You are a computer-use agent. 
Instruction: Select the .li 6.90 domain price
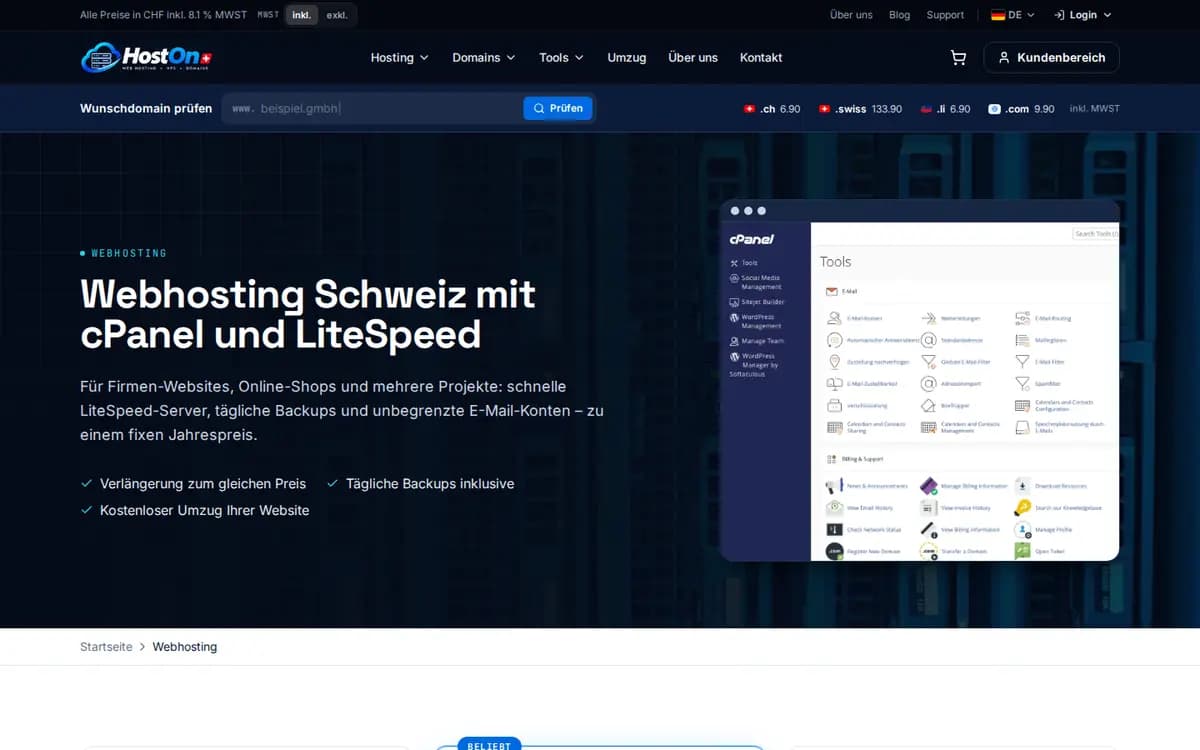[945, 108]
